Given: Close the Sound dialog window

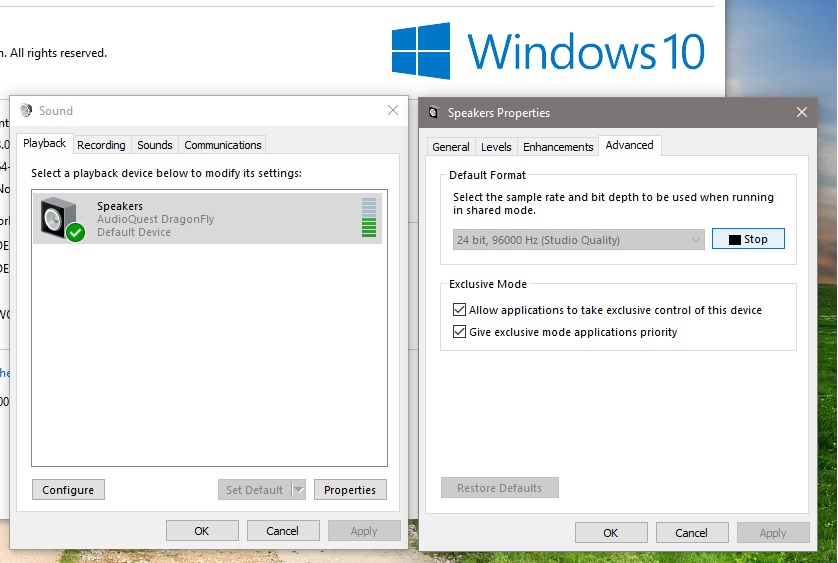Looking at the screenshot, I should click(392, 111).
